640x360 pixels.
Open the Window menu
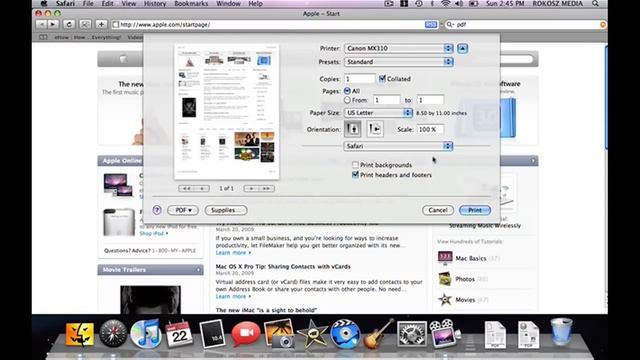(x=228, y=4)
